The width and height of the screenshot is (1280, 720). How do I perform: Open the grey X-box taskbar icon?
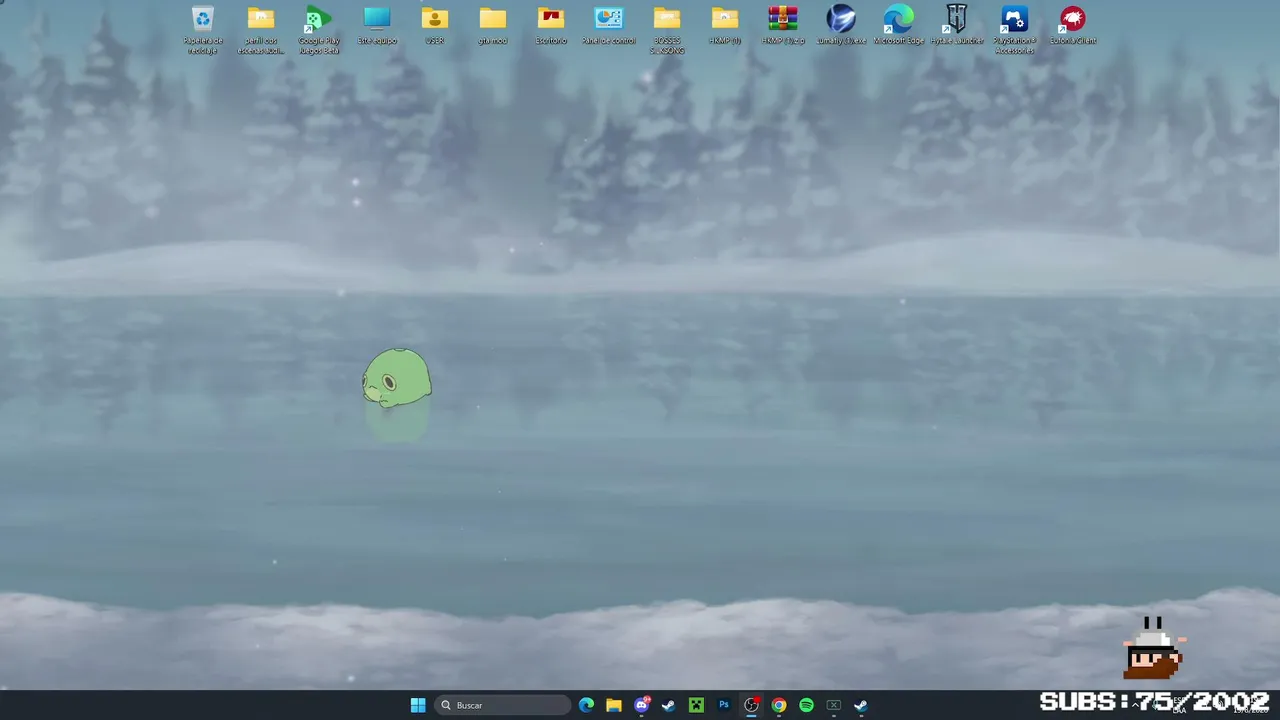click(834, 705)
